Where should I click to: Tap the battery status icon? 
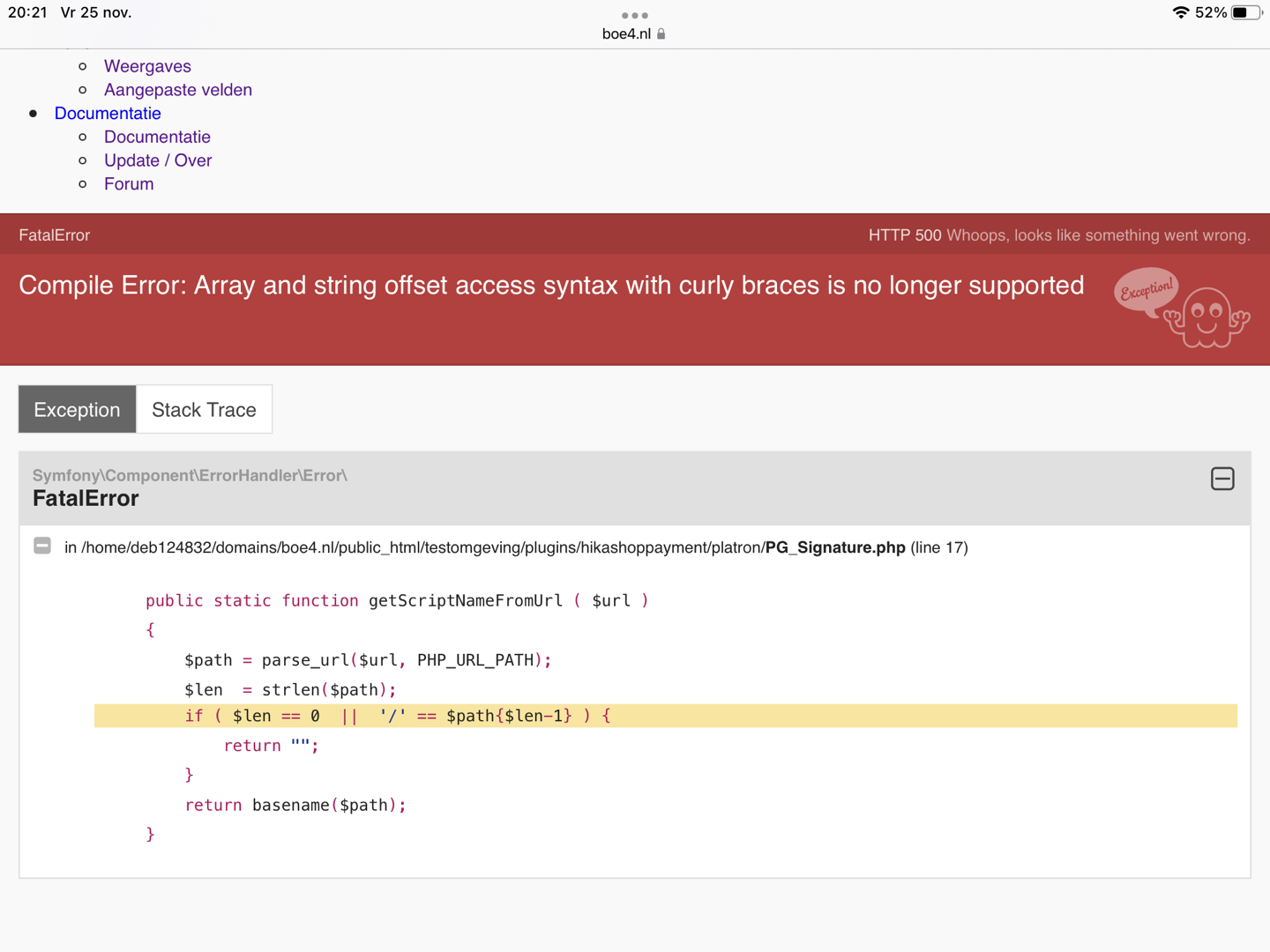point(1245,12)
